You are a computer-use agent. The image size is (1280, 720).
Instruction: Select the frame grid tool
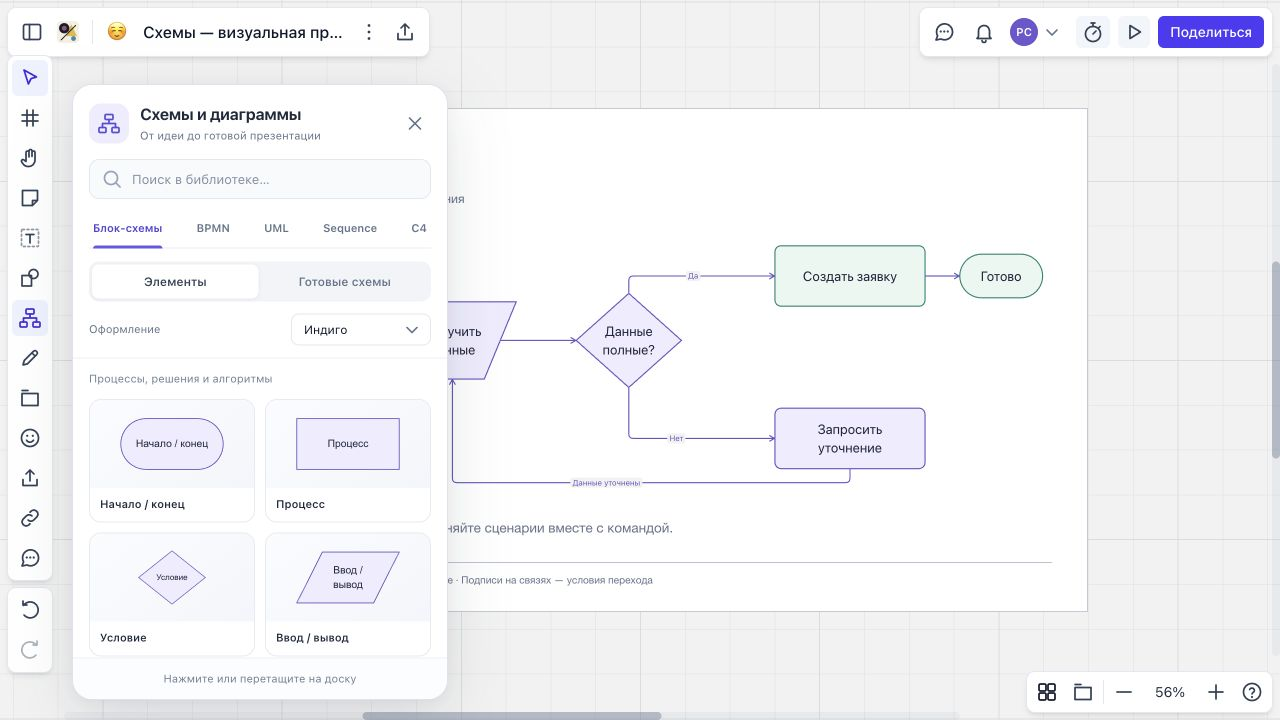pos(30,118)
